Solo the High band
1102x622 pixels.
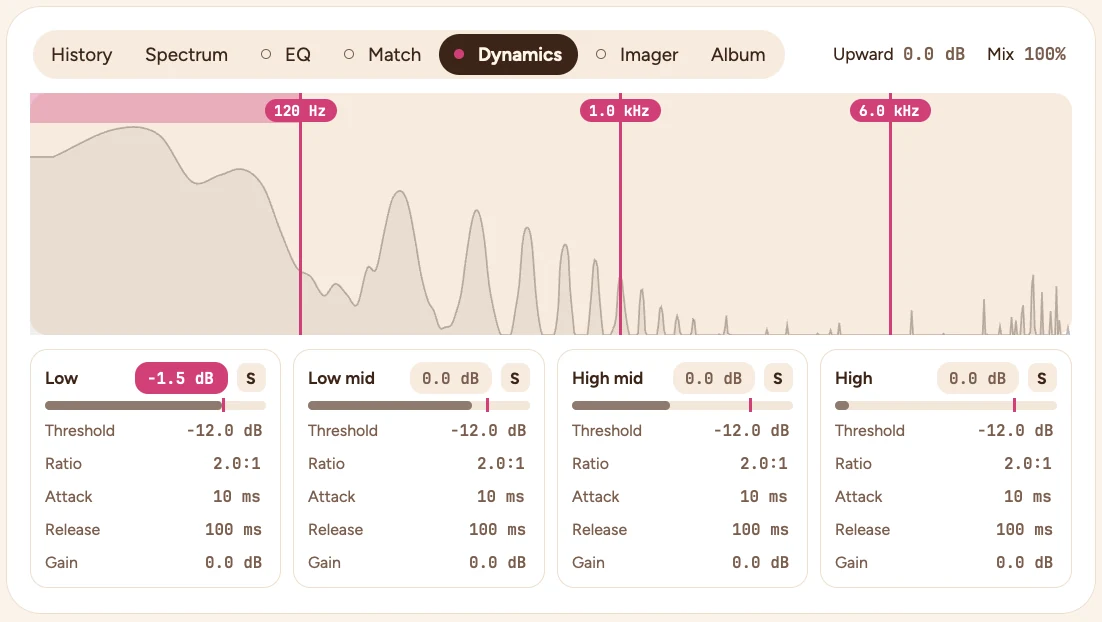click(x=1042, y=378)
